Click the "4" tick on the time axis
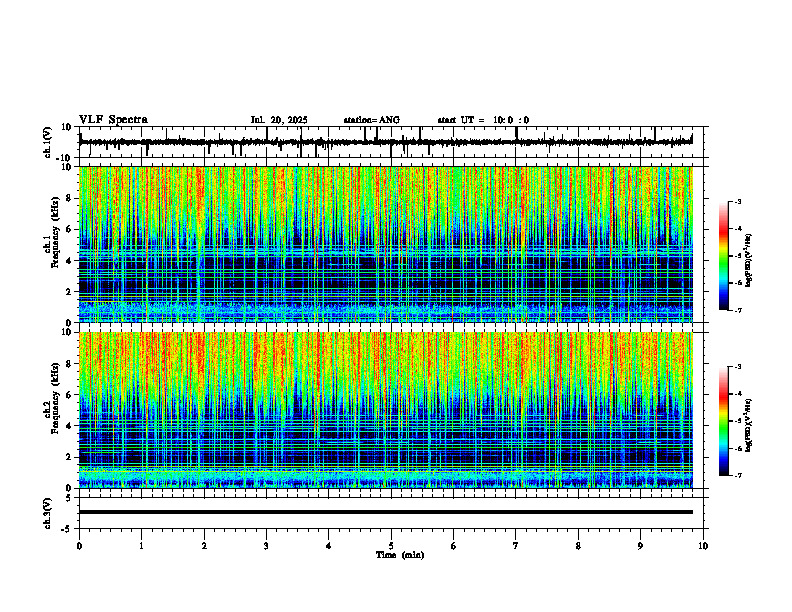The width and height of the screenshot is (792, 612). (x=328, y=546)
